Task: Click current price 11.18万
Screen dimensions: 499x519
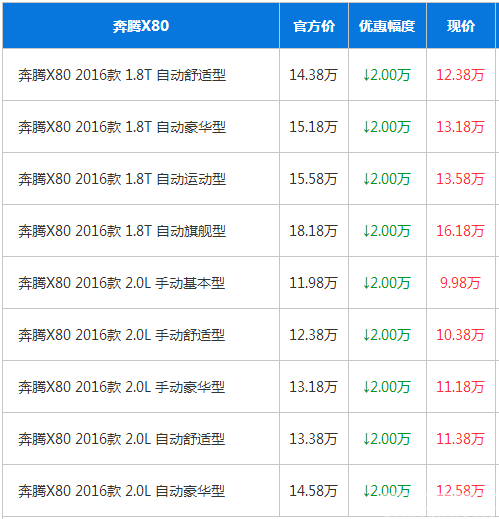Action: pos(460,387)
